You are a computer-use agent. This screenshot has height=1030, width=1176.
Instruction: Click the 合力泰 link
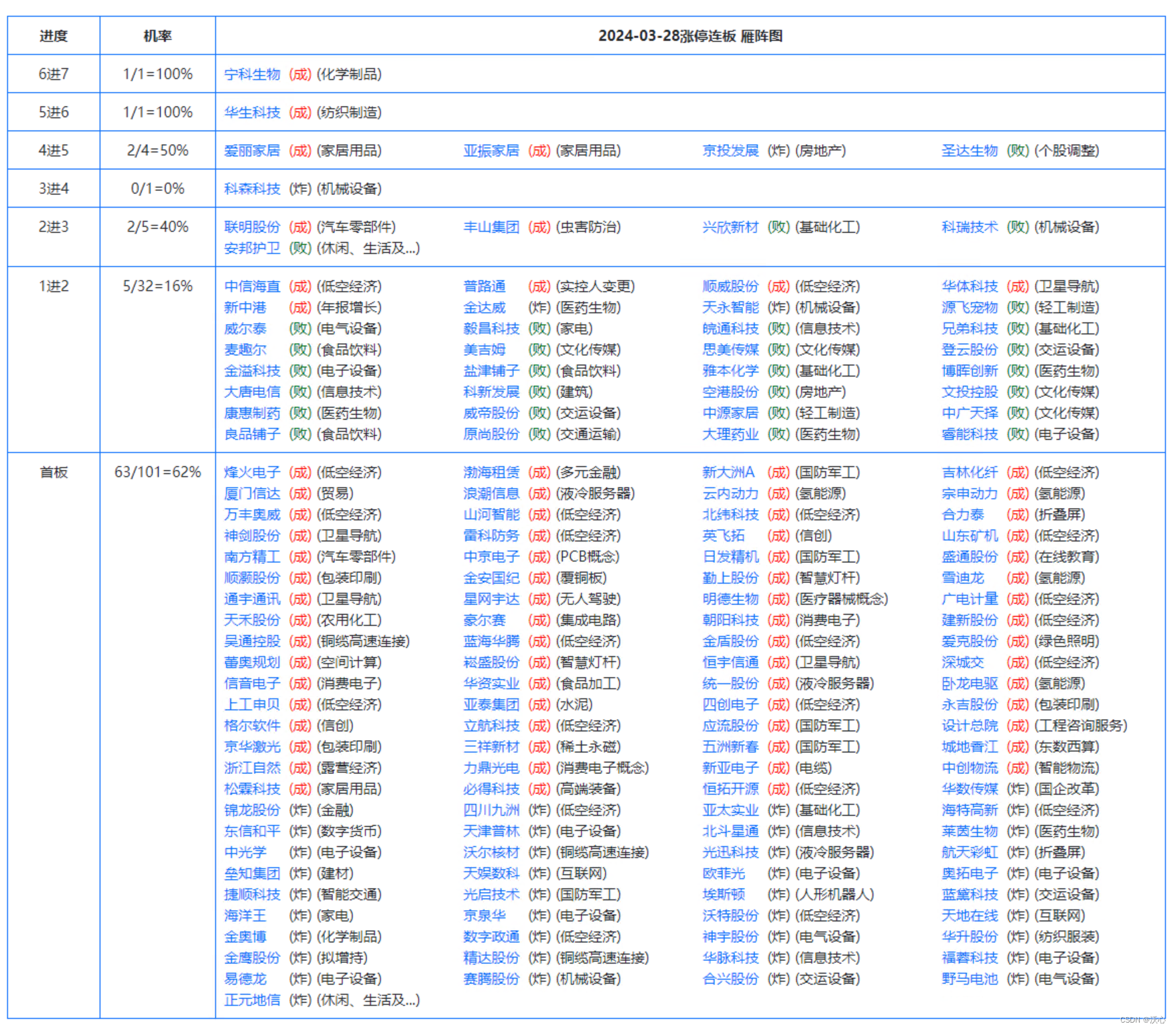[963, 515]
